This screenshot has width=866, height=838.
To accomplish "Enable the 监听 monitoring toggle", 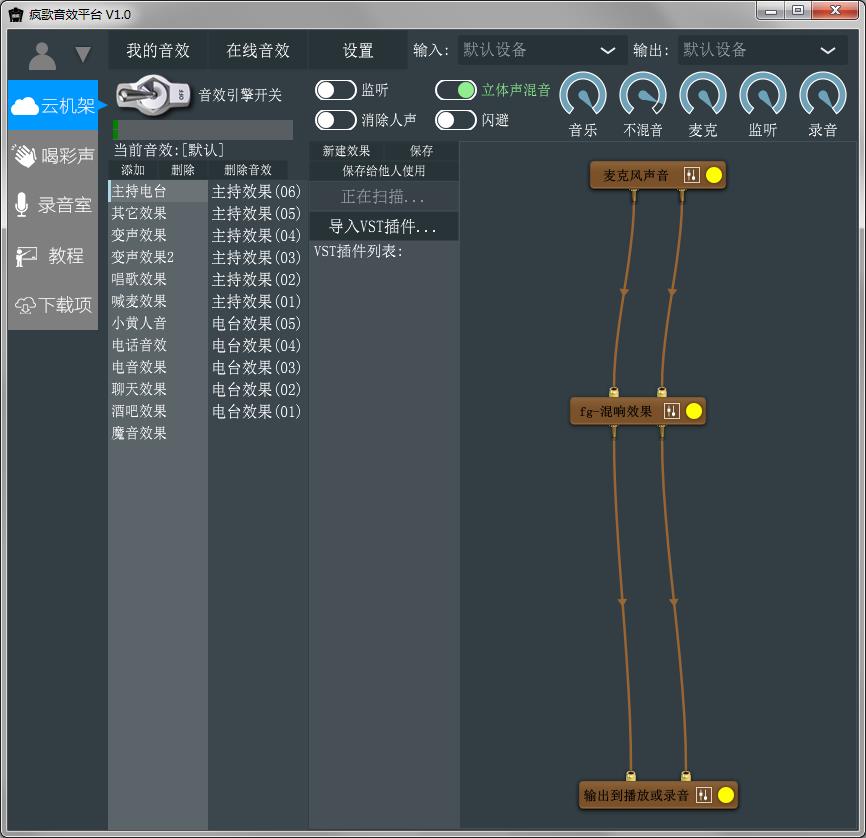I will coord(335,90).
